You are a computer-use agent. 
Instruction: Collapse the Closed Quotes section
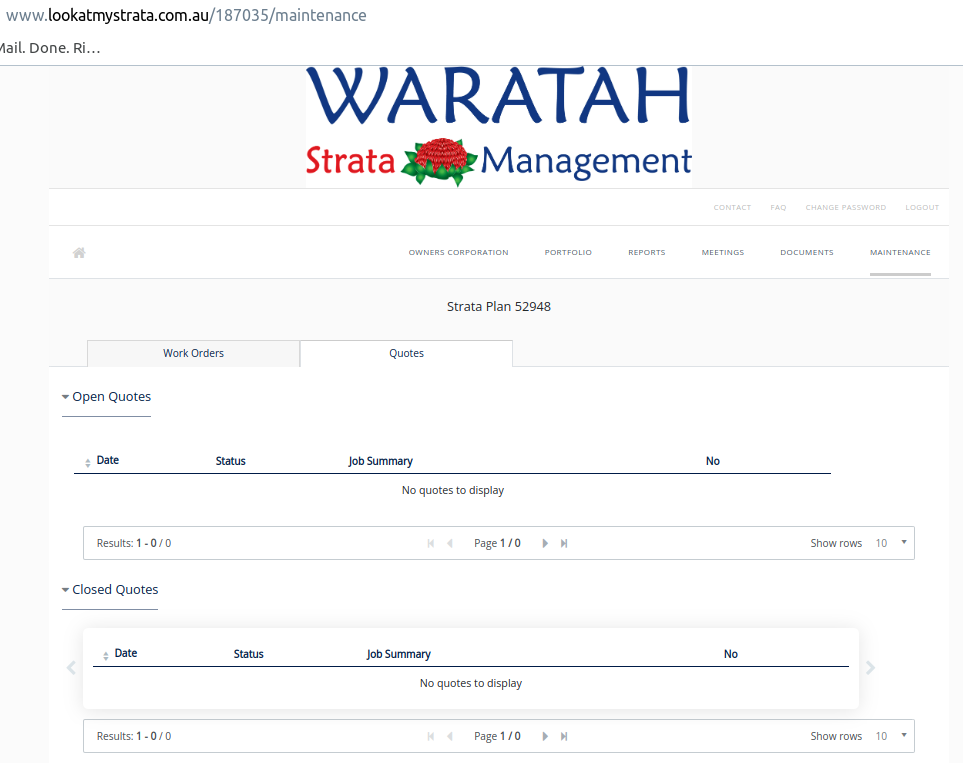[x=110, y=590]
